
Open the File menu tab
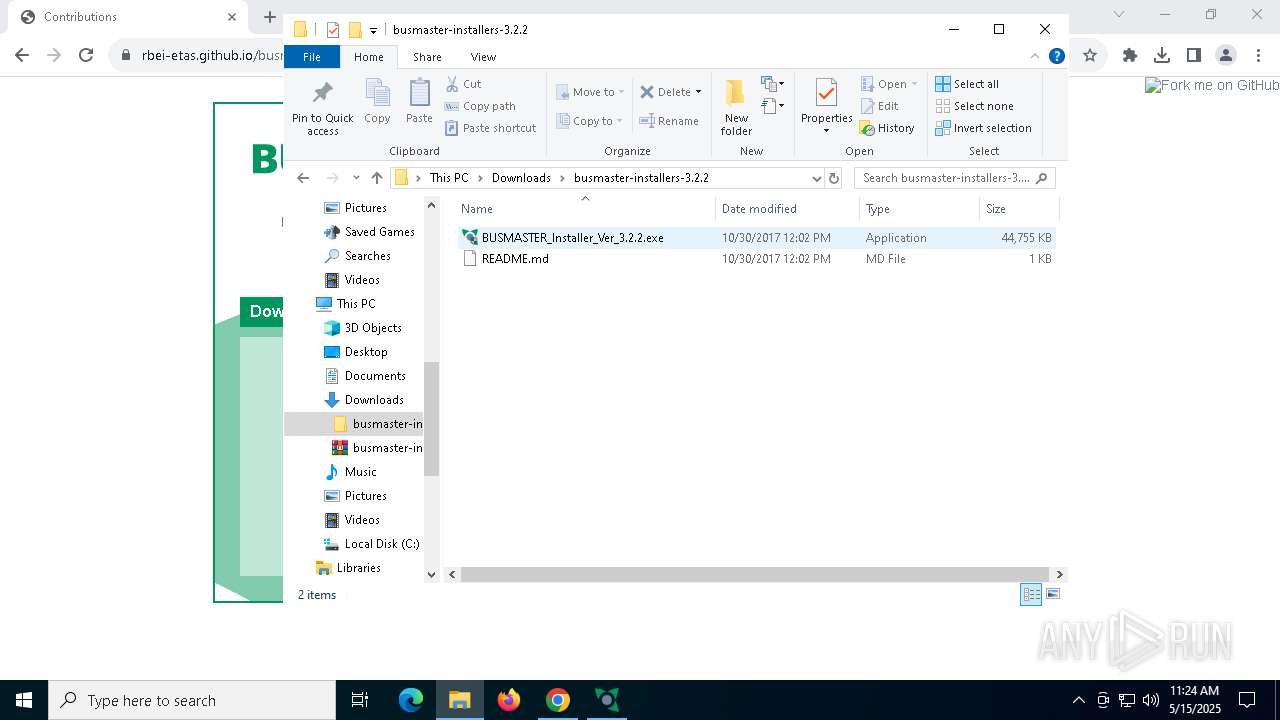pos(312,57)
